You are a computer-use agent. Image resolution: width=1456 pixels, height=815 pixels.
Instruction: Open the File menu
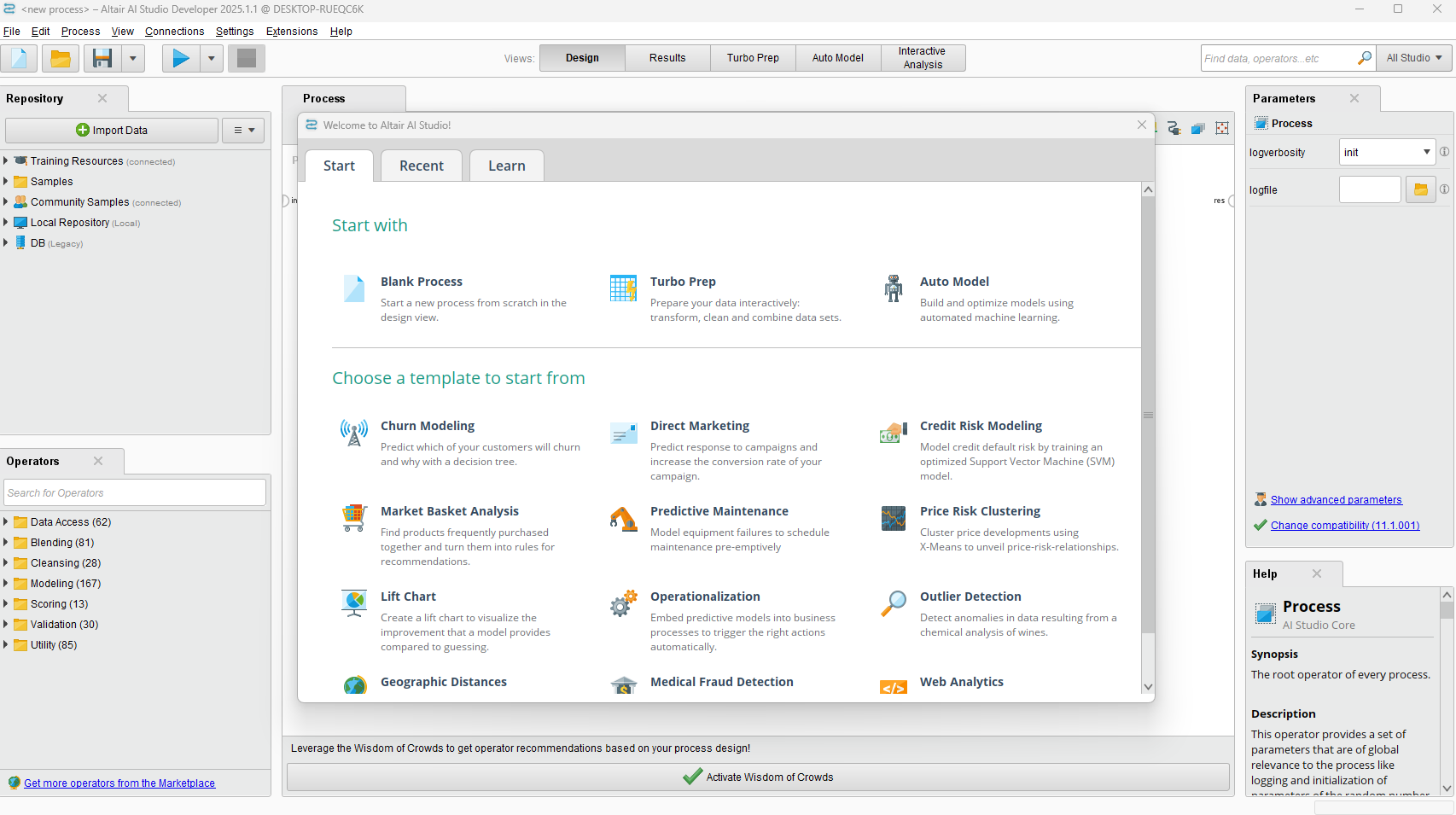(x=11, y=32)
